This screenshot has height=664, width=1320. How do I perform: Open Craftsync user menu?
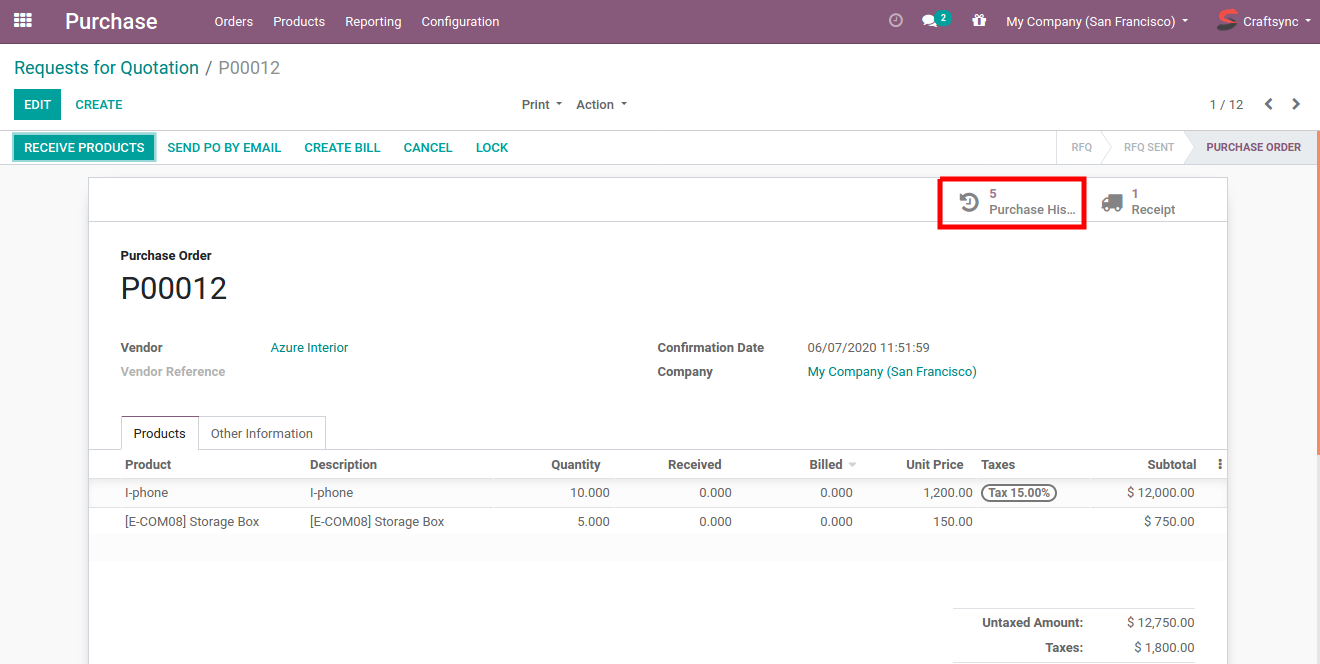pos(1264,21)
